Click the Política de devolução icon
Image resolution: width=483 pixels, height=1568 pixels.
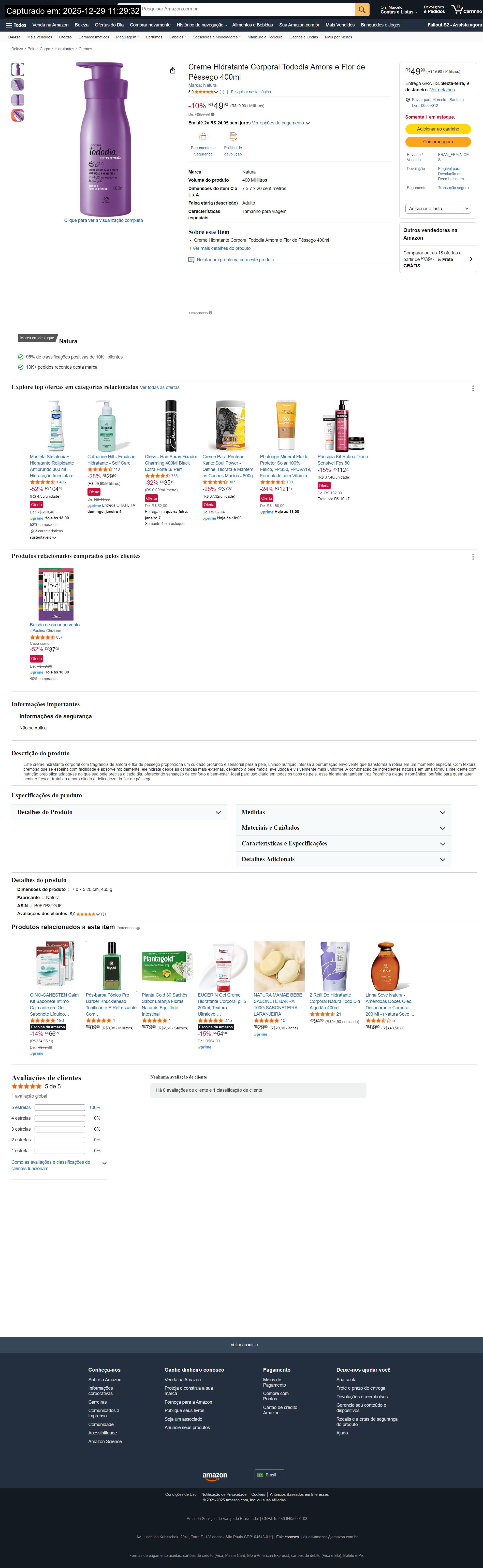click(233, 136)
